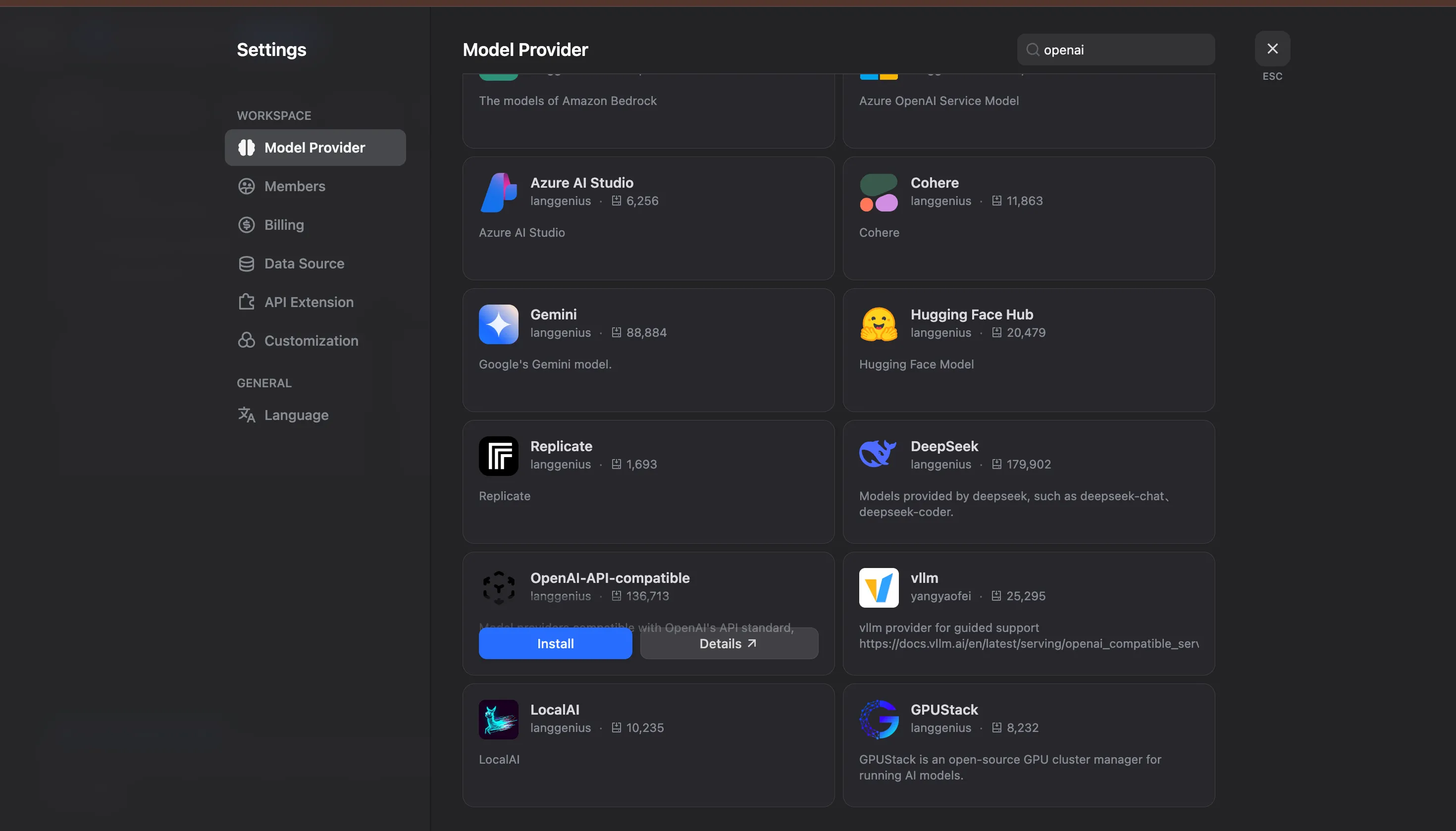Click the LocalAI llama icon
The width and height of the screenshot is (1456, 831).
click(498, 719)
